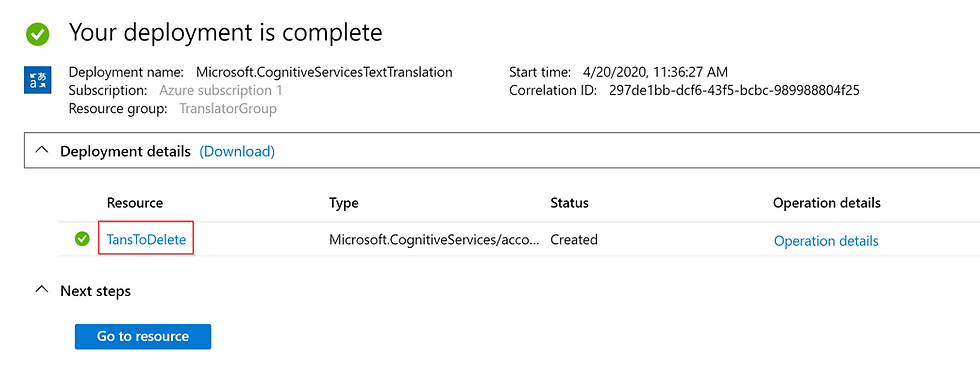Click the Microsoft.CognitiveServices type cell
The image size is (980, 378).
pos(434,239)
